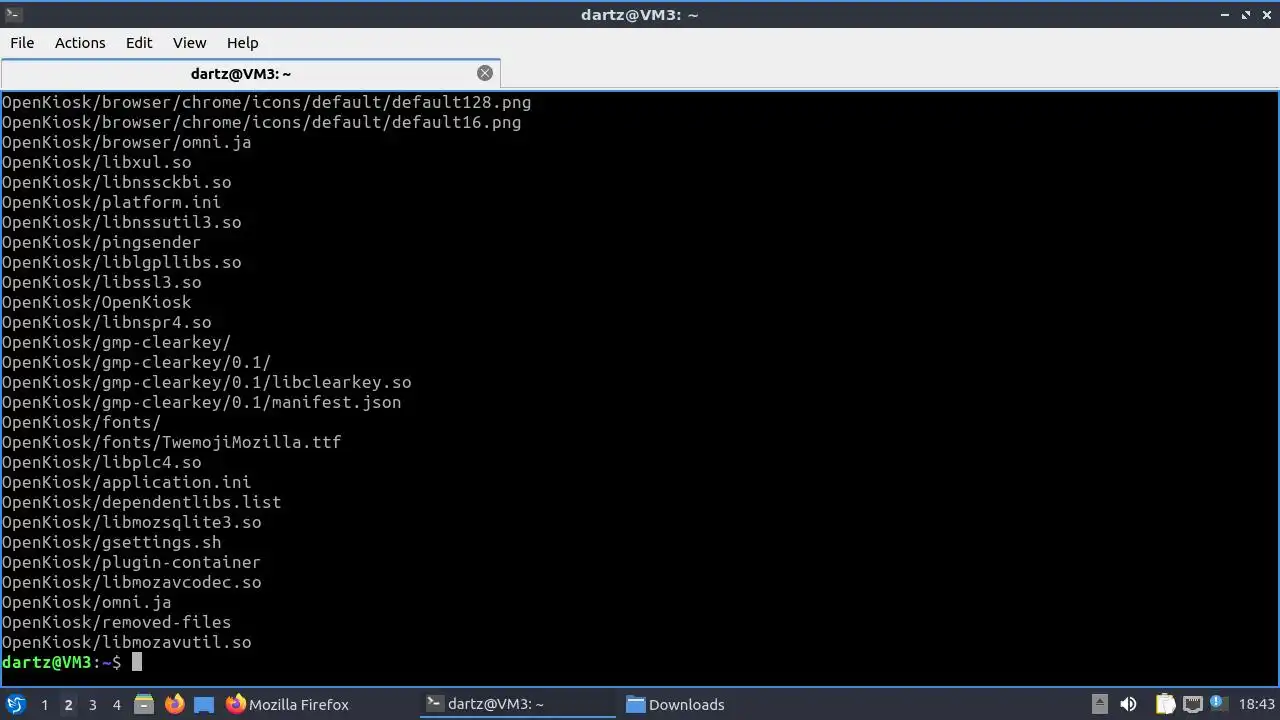Close the dartz@VM3 terminal tab
Screen dimensions: 1280x720
485,73
